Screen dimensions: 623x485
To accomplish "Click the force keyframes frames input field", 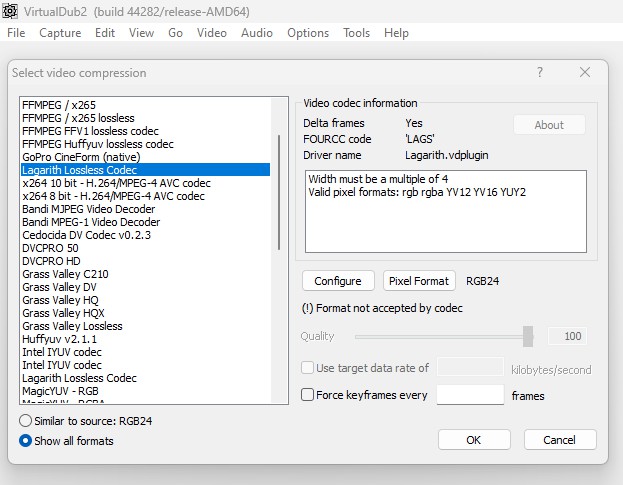I will click(x=470, y=395).
